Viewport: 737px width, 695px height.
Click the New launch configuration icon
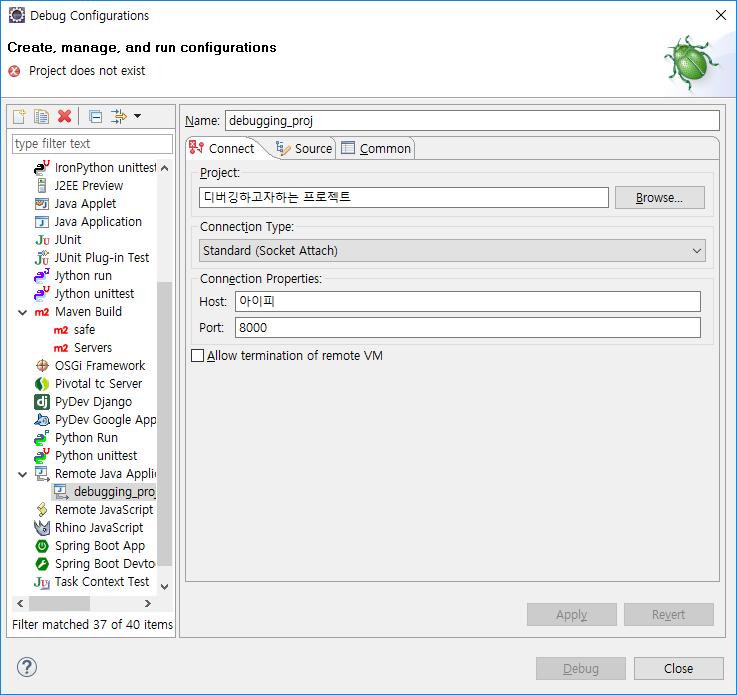tap(20, 116)
